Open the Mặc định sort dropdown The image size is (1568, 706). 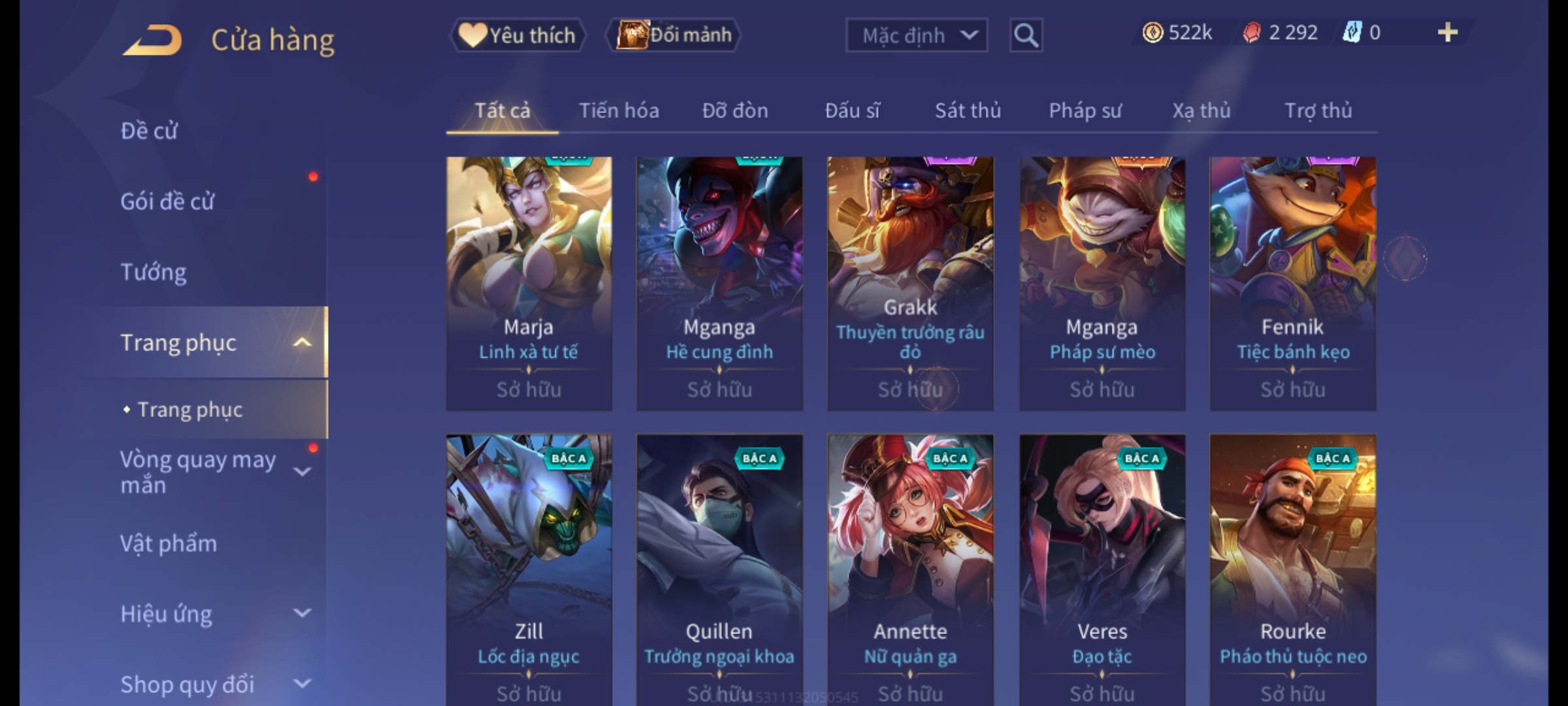coord(916,35)
